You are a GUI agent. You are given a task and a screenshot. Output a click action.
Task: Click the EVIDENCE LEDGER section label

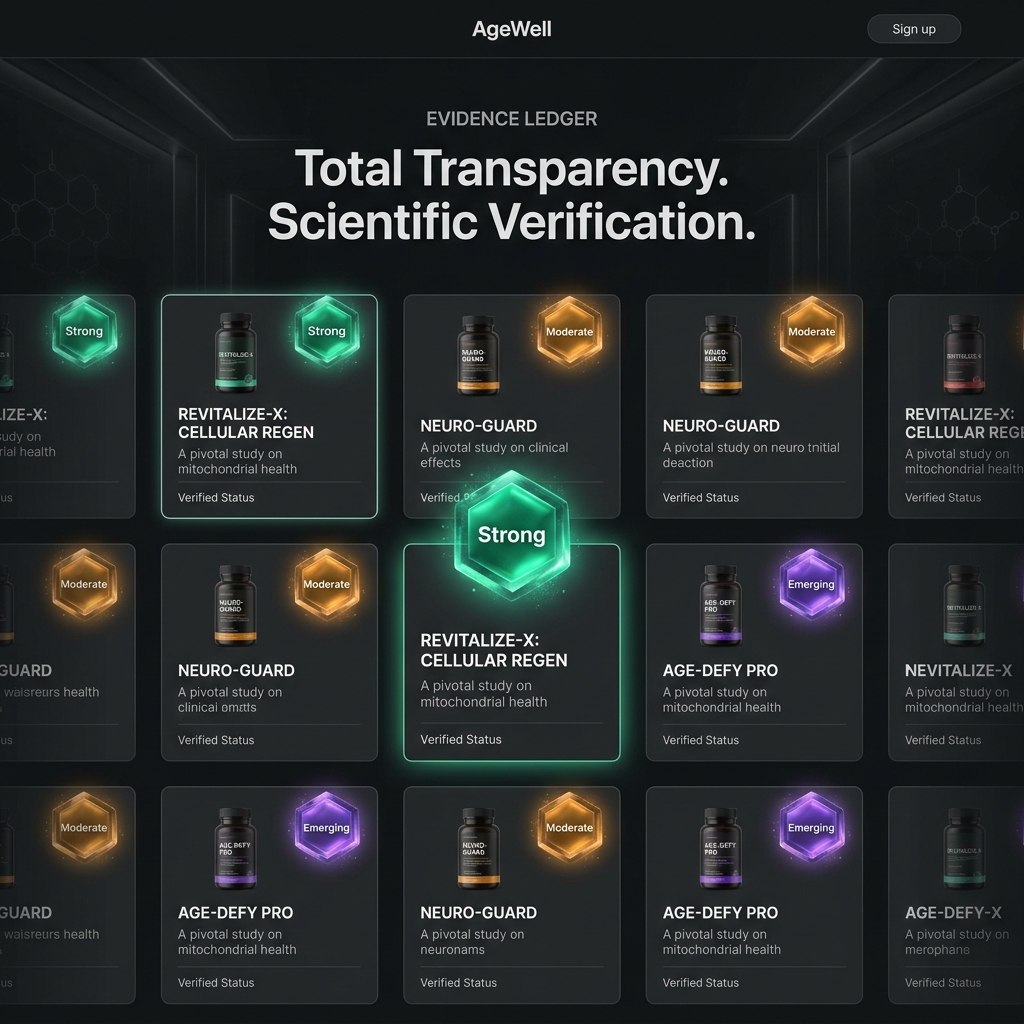pyautogui.click(x=511, y=119)
